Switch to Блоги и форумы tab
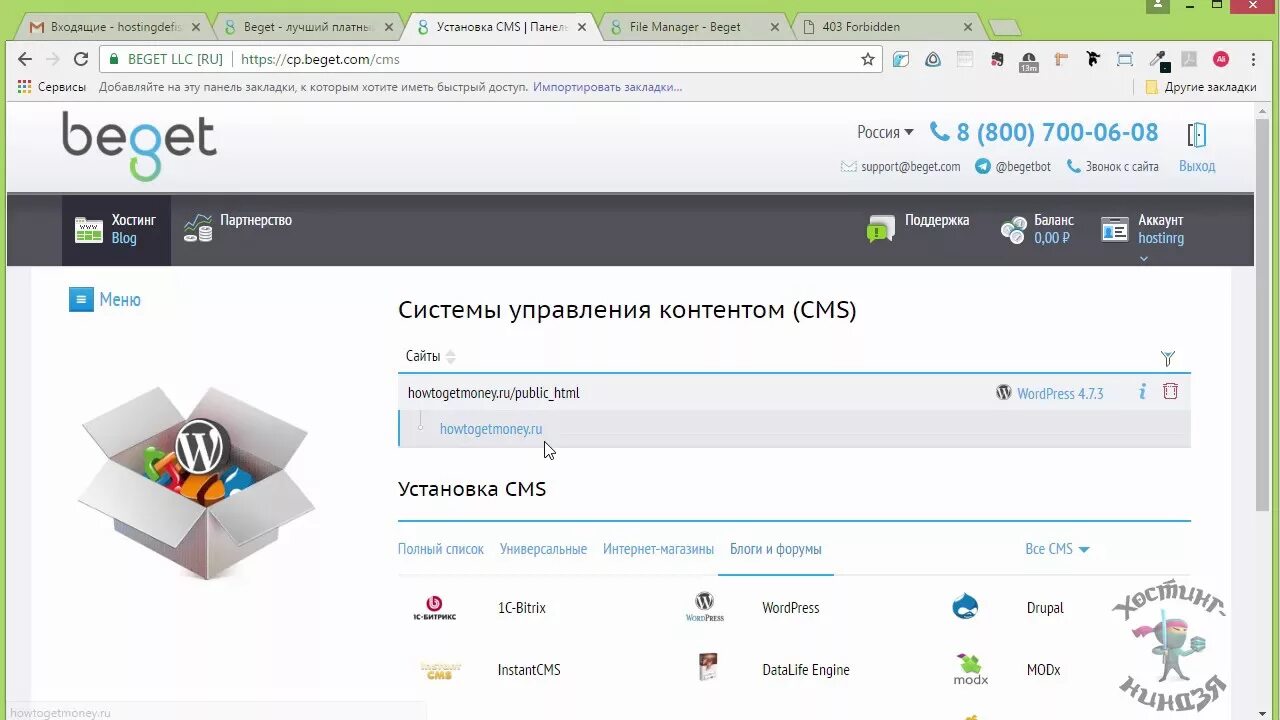Image resolution: width=1280 pixels, height=720 pixels. (776, 549)
